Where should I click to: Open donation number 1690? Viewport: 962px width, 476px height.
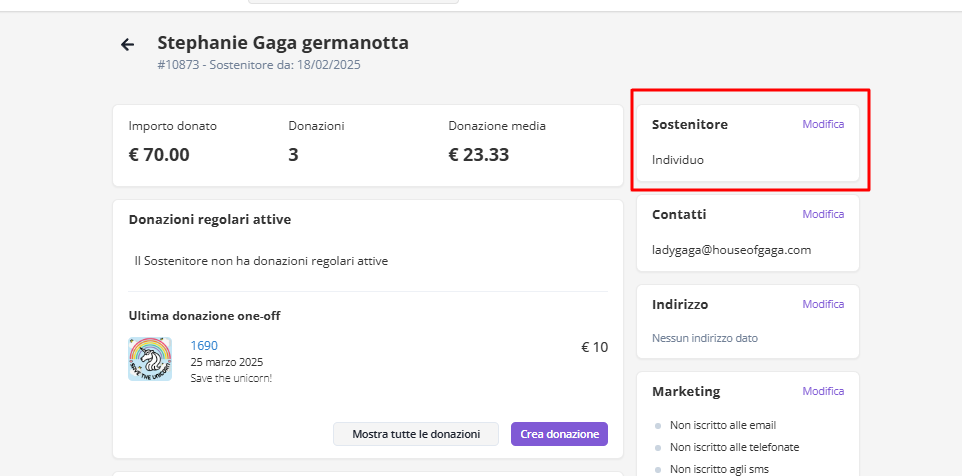pos(204,345)
